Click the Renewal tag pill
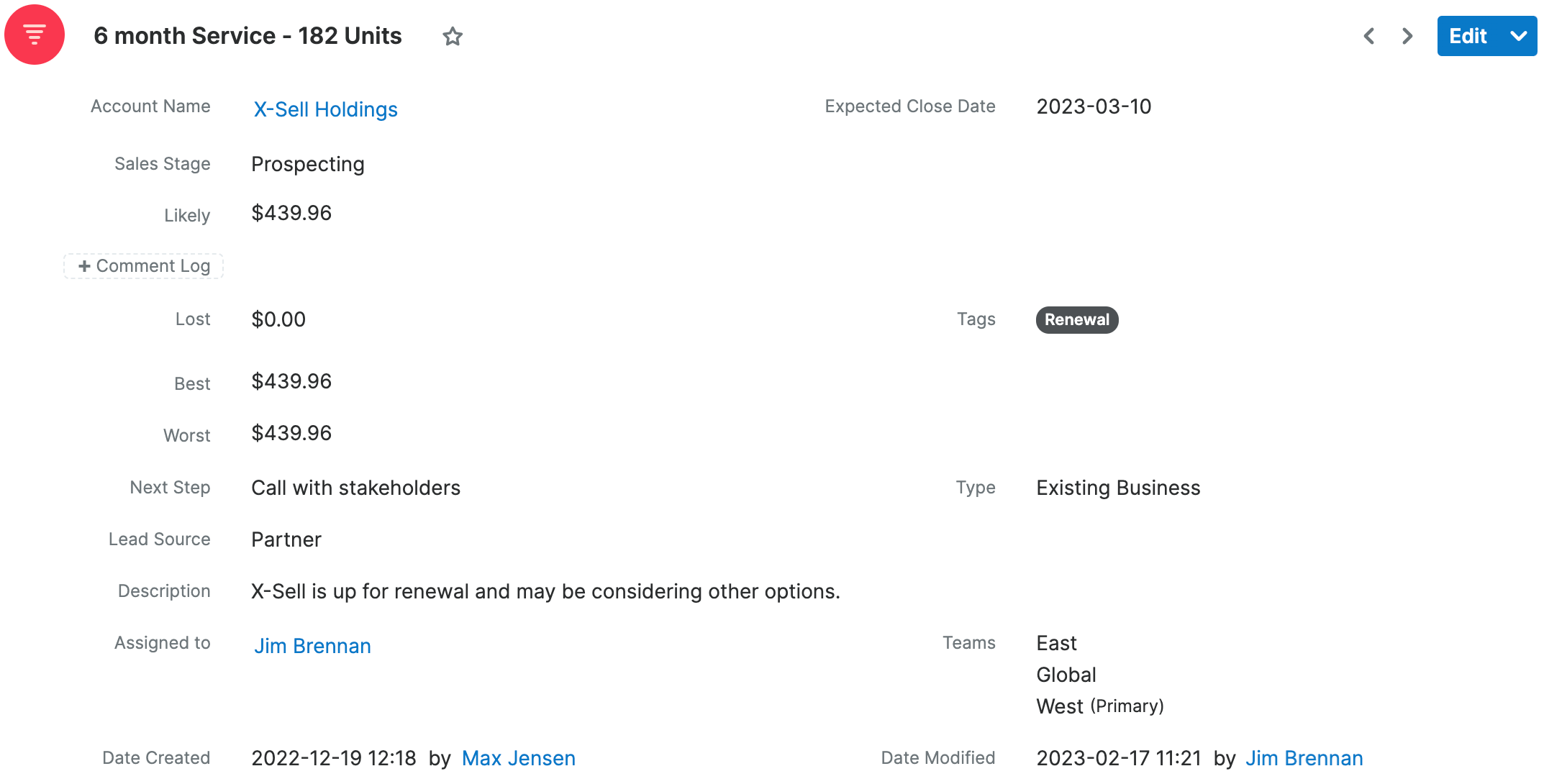1544x784 pixels. click(1076, 319)
